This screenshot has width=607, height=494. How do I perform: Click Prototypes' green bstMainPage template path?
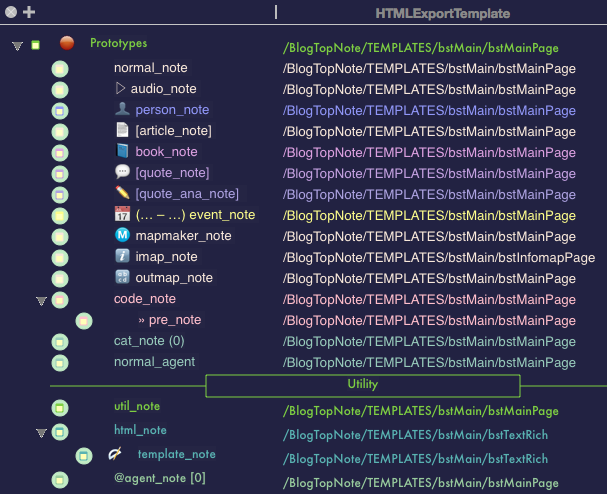(x=420, y=48)
